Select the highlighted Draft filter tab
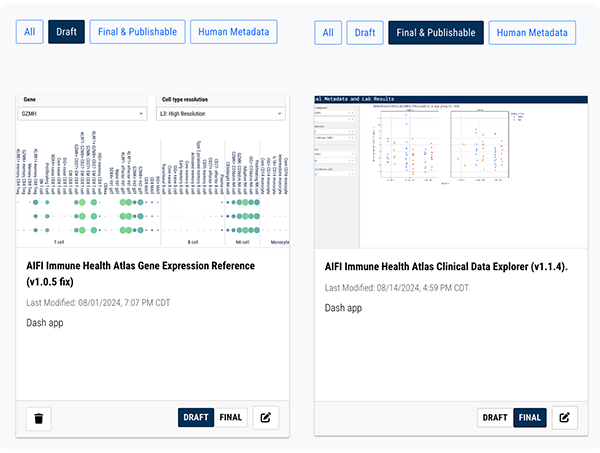Viewport: 600px width, 453px height. click(66, 32)
